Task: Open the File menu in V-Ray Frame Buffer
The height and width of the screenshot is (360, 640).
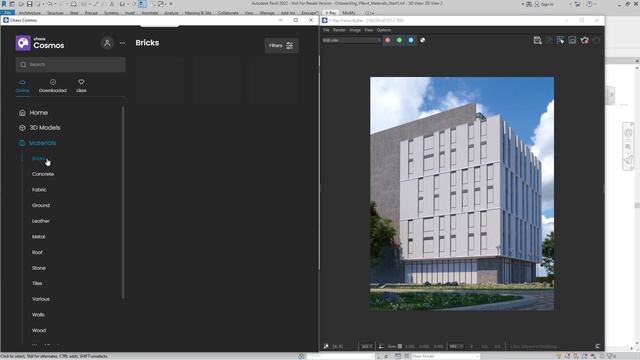Action: point(326,30)
